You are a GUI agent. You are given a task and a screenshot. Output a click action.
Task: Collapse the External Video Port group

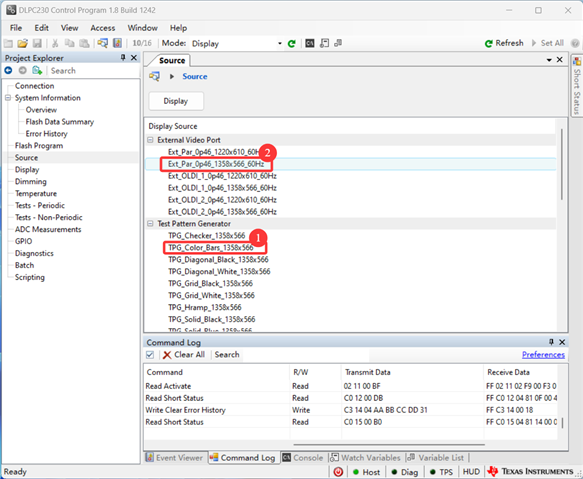[151, 140]
